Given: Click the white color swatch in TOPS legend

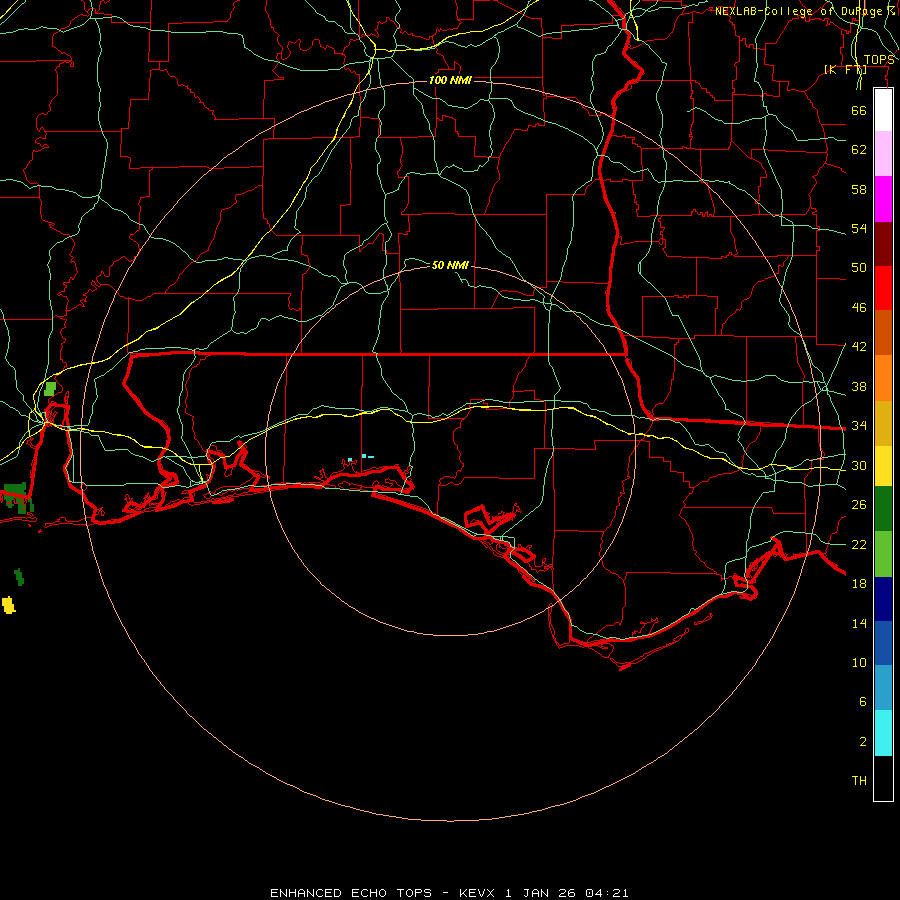Looking at the screenshot, I should tap(883, 110).
